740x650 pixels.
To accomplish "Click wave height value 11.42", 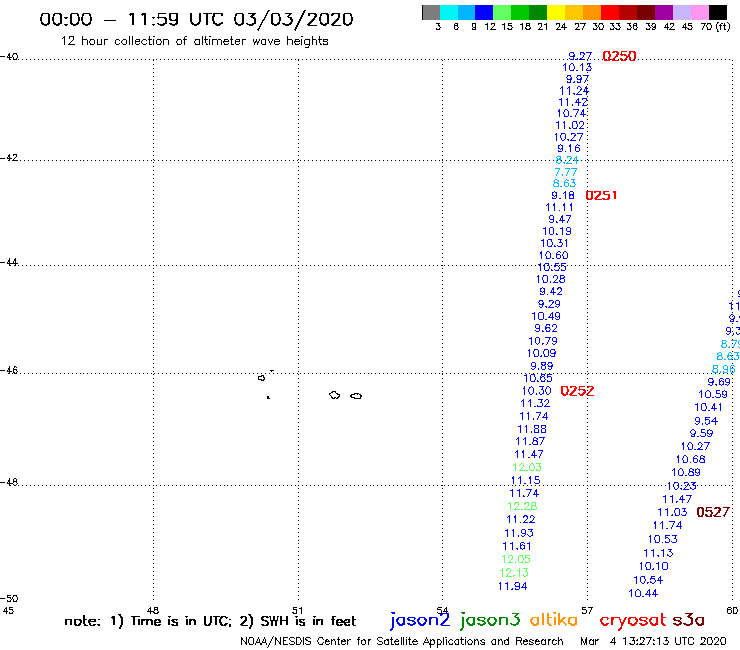I will coord(573,102).
